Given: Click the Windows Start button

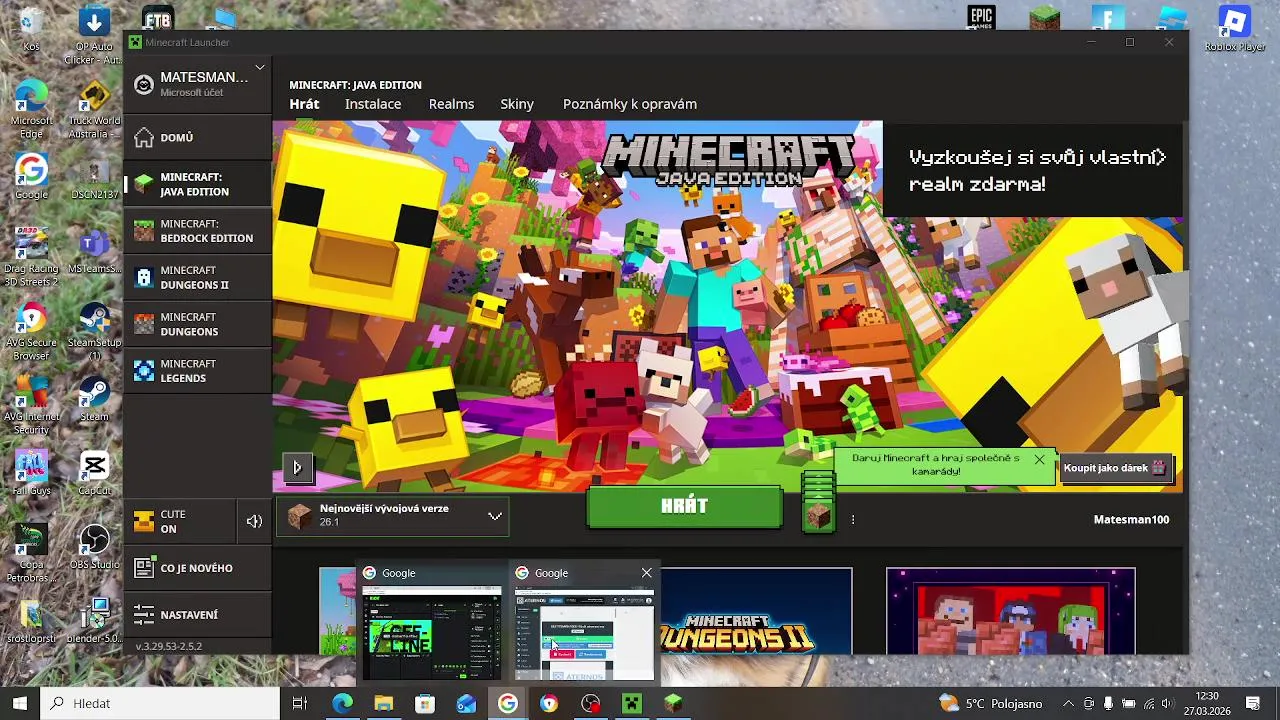Looking at the screenshot, I should (x=20, y=703).
